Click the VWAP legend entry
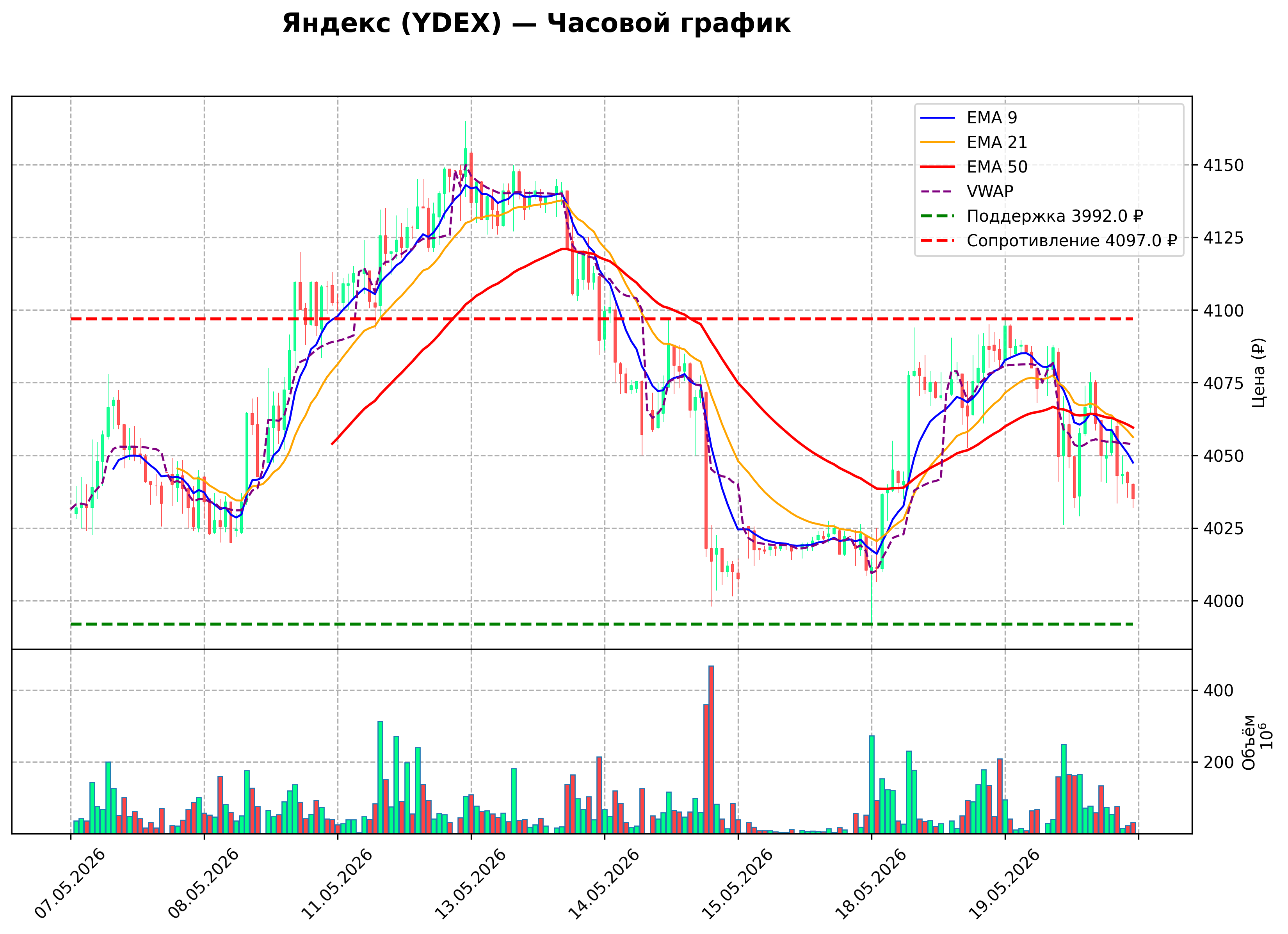 [x=967, y=191]
